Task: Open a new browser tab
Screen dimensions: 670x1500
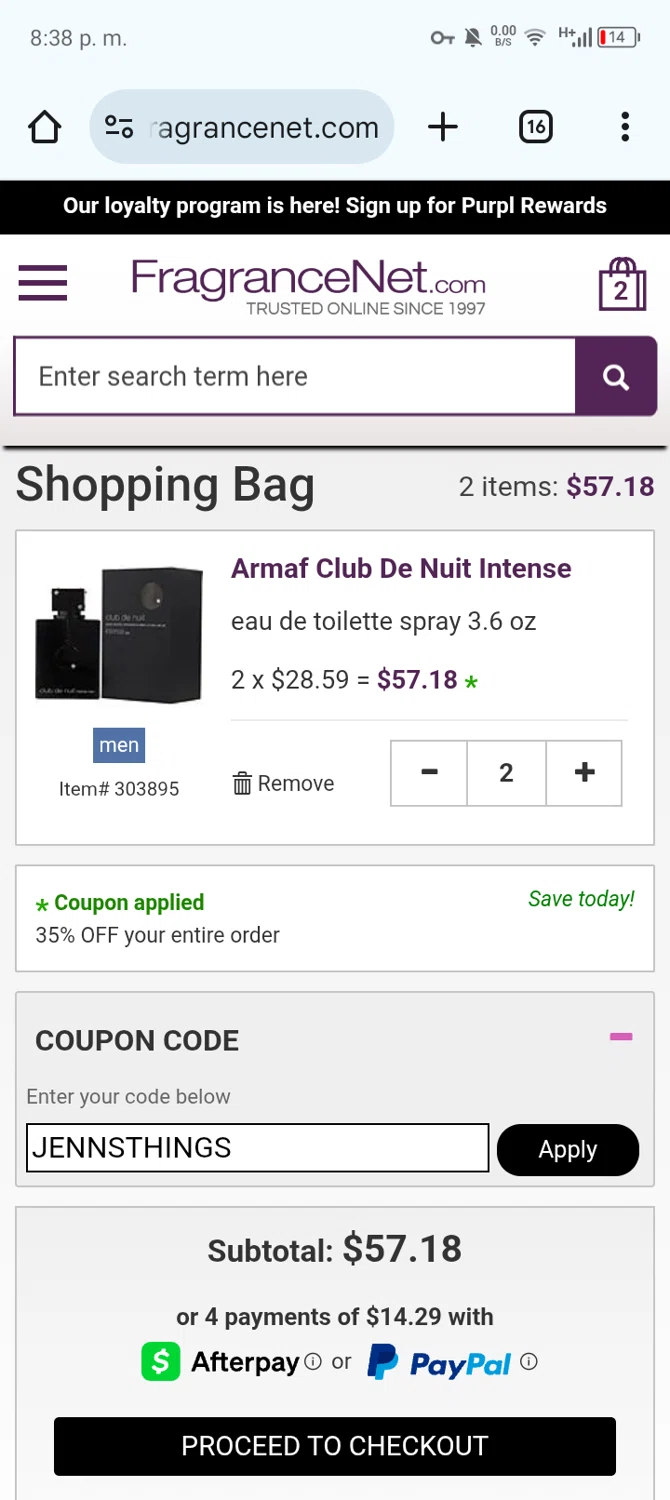Action: [442, 127]
